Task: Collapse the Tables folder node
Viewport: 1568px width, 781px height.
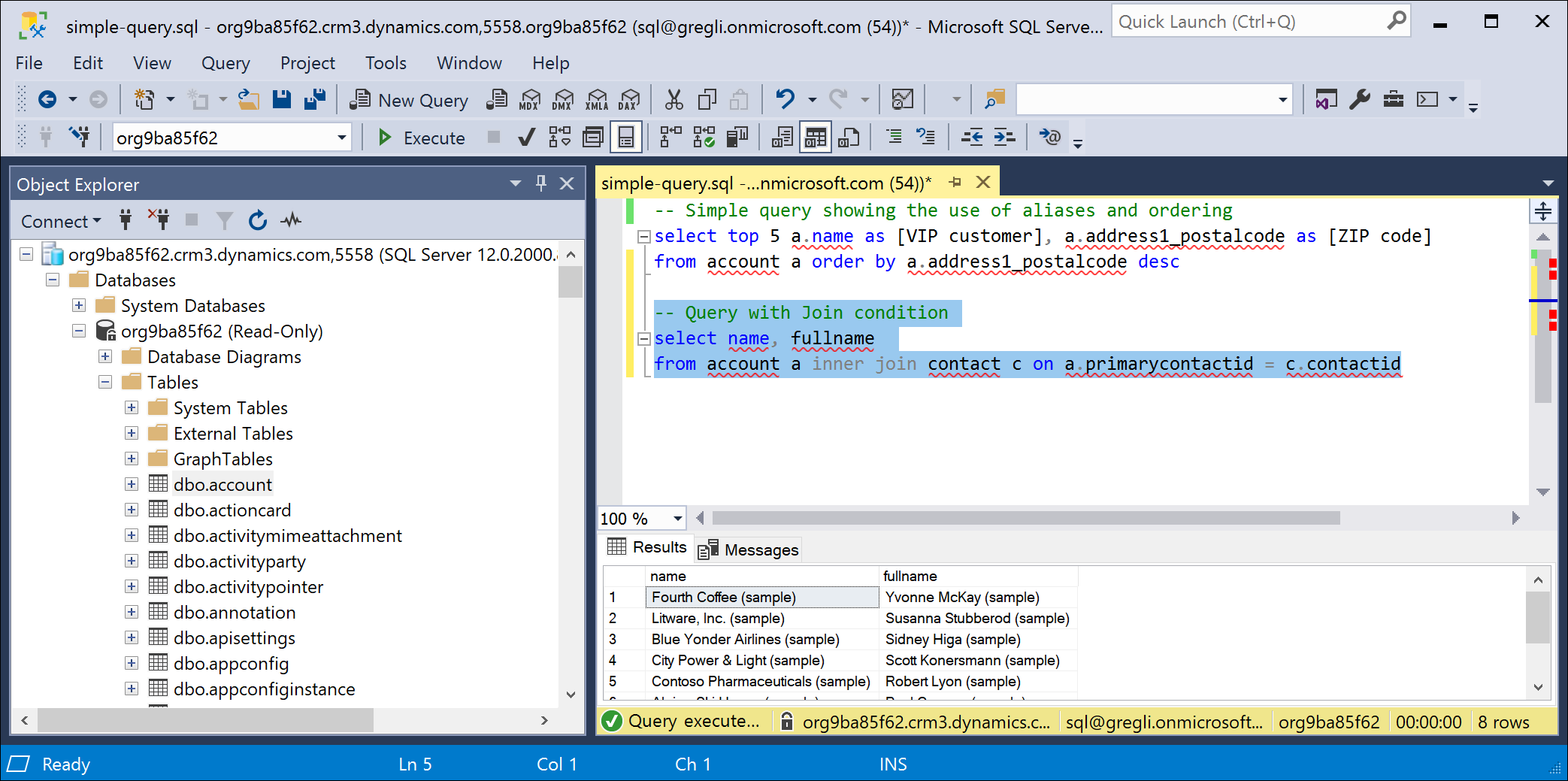Action: coord(105,383)
